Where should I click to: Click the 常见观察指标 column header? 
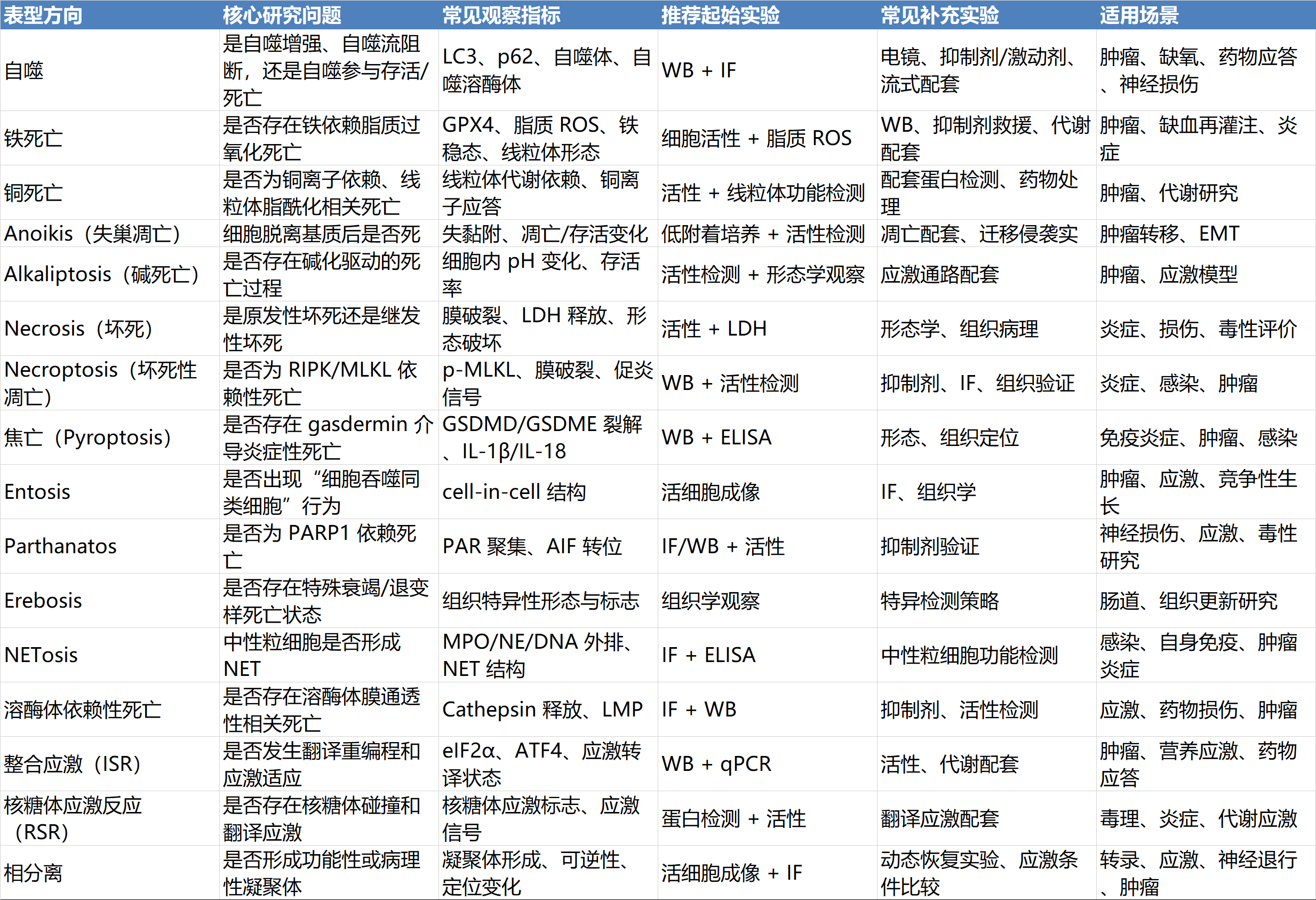tap(500, 15)
